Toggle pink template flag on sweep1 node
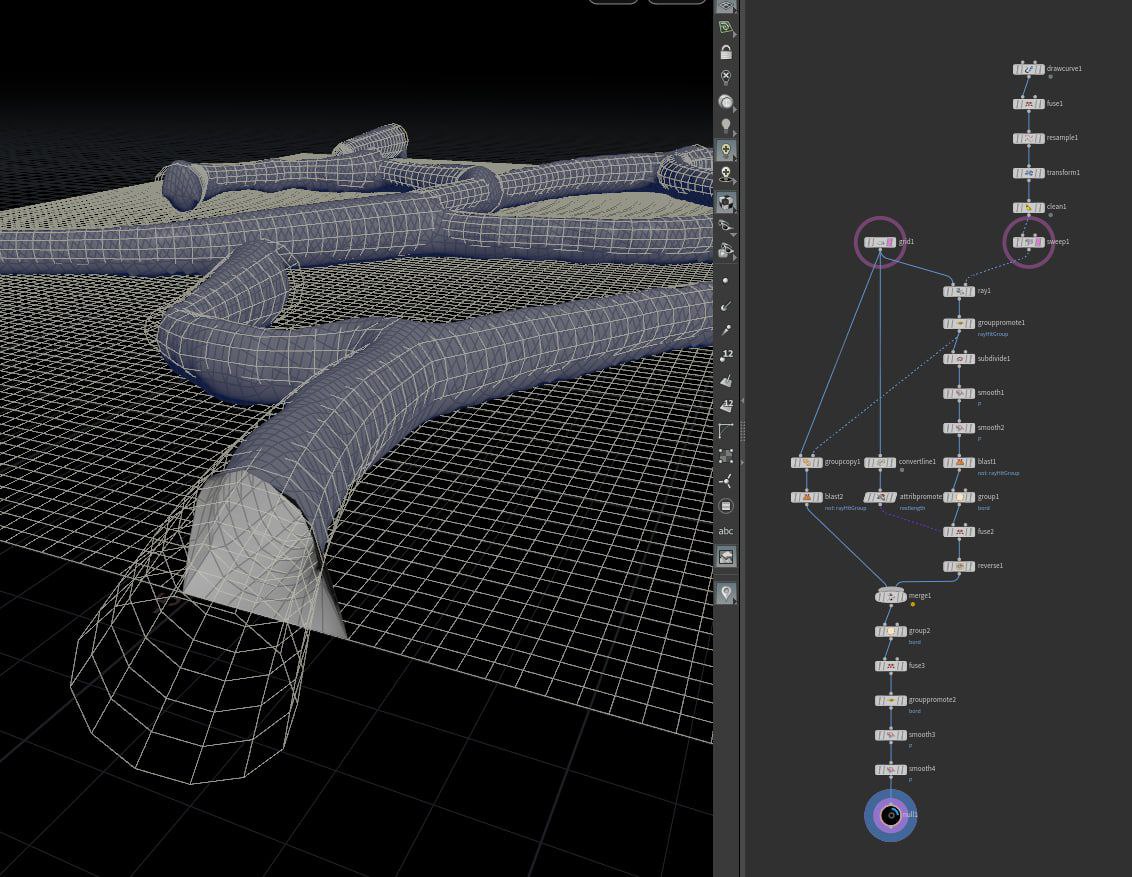The width and height of the screenshot is (1132, 877). coord(1039,243)
